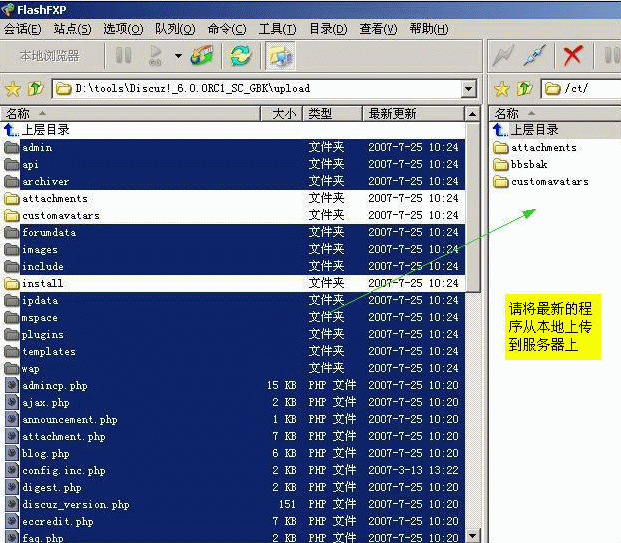Sort local list by 大小 column header
Image resolution: width=621 pixels, height=543 pixels.
point(282,114)
